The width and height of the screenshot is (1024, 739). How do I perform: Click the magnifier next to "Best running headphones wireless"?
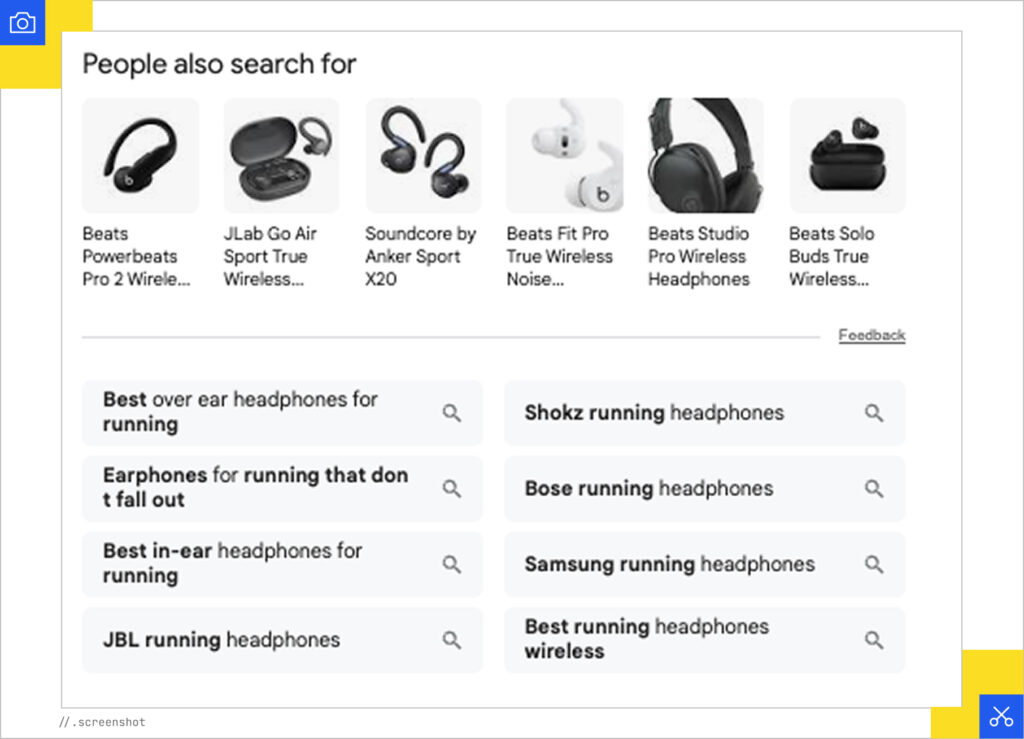875,640
